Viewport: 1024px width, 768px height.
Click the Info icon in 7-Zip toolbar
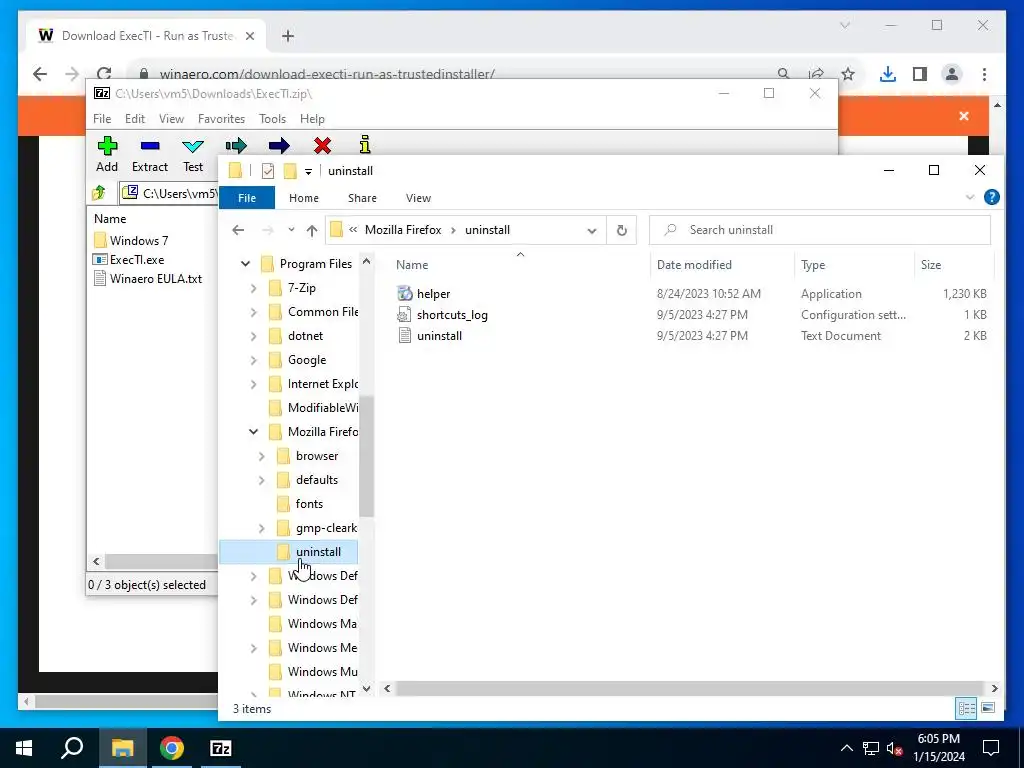[x=365, y=144]
